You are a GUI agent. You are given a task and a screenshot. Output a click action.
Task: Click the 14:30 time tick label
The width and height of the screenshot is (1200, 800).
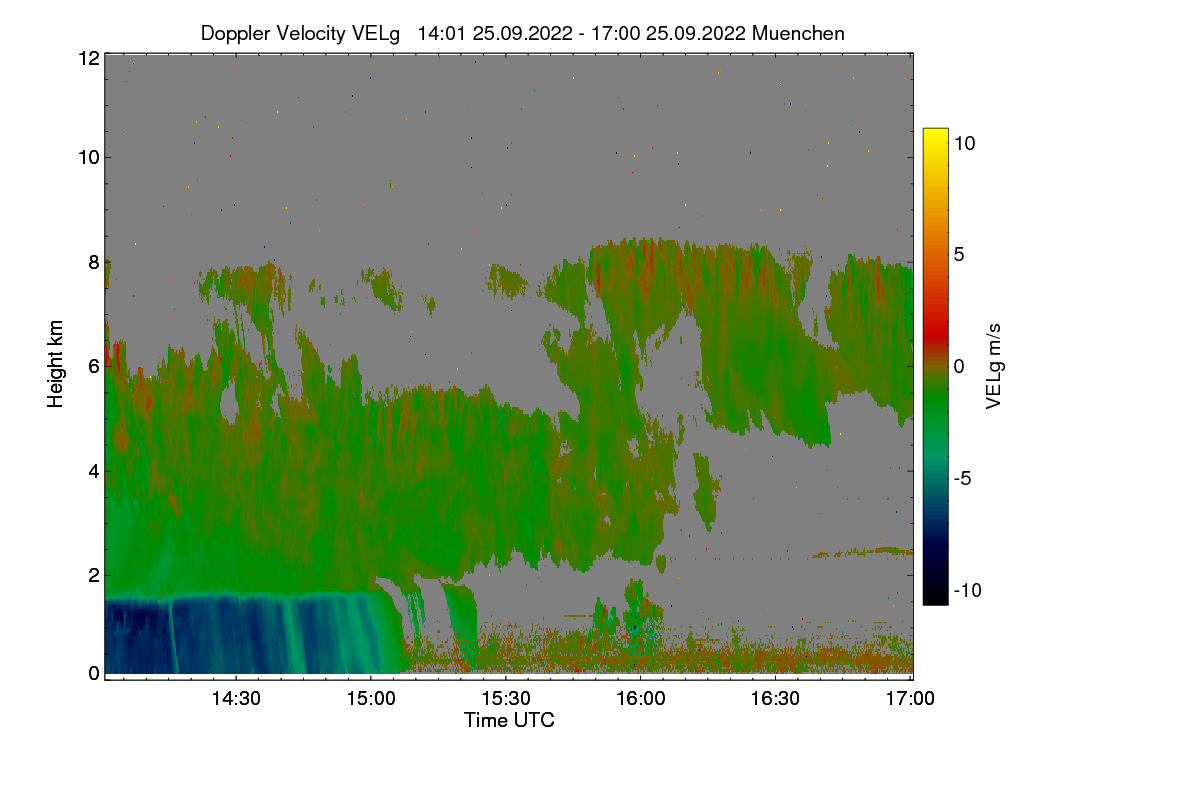[235, 698]
